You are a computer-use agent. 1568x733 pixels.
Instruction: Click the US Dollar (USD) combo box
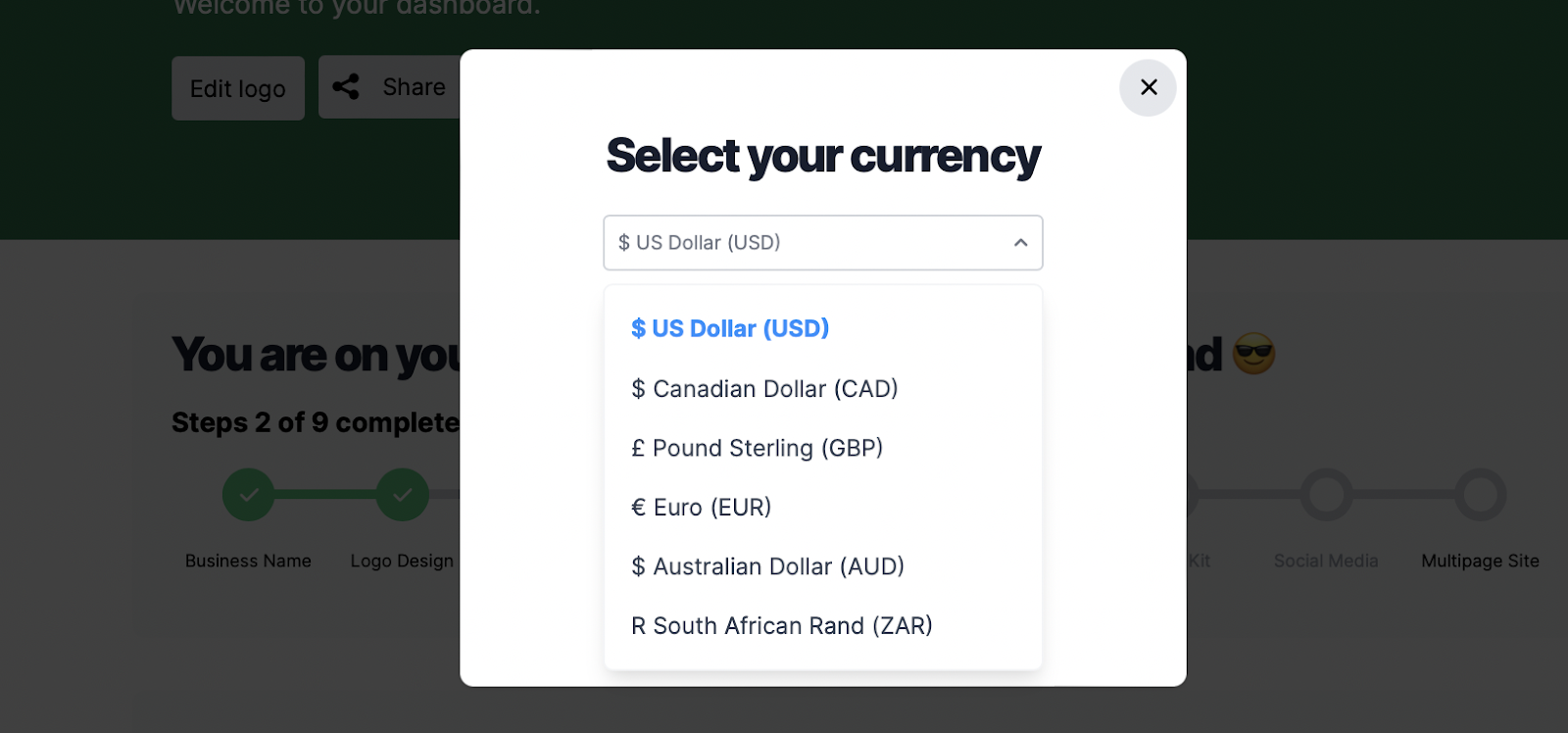pyautogui.click(x=804, y=243)
